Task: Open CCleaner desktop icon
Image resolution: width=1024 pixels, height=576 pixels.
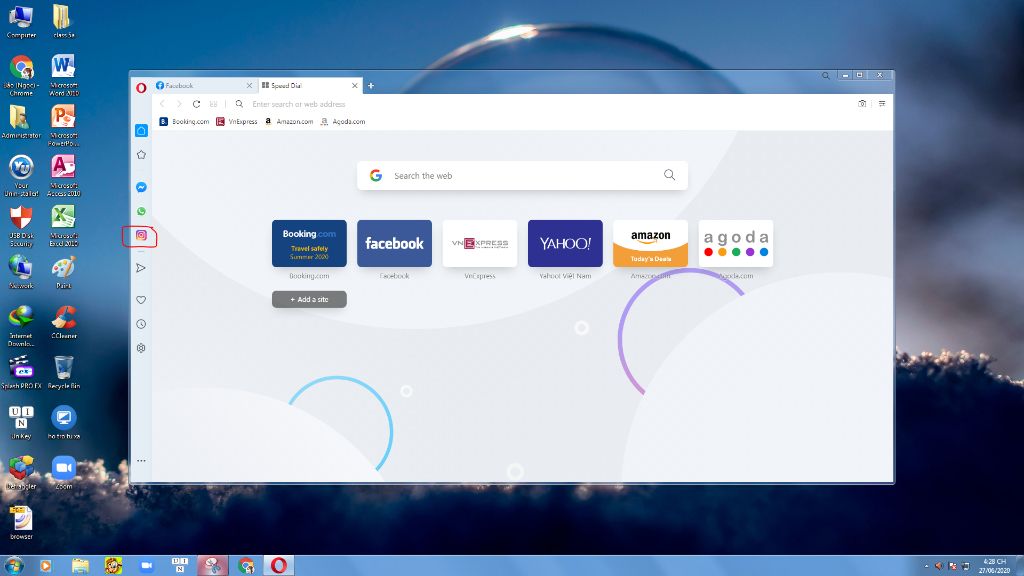Action: (63, 322)
